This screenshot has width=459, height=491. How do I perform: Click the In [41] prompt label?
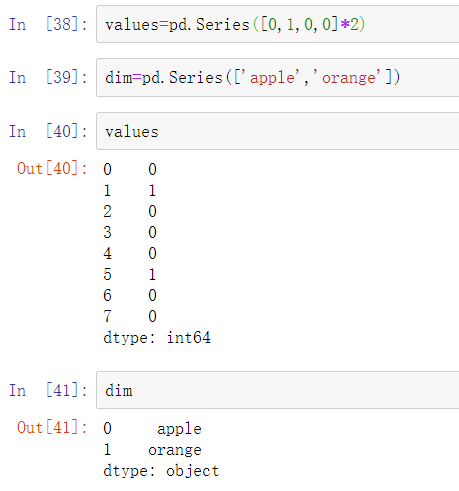(48, 390)
